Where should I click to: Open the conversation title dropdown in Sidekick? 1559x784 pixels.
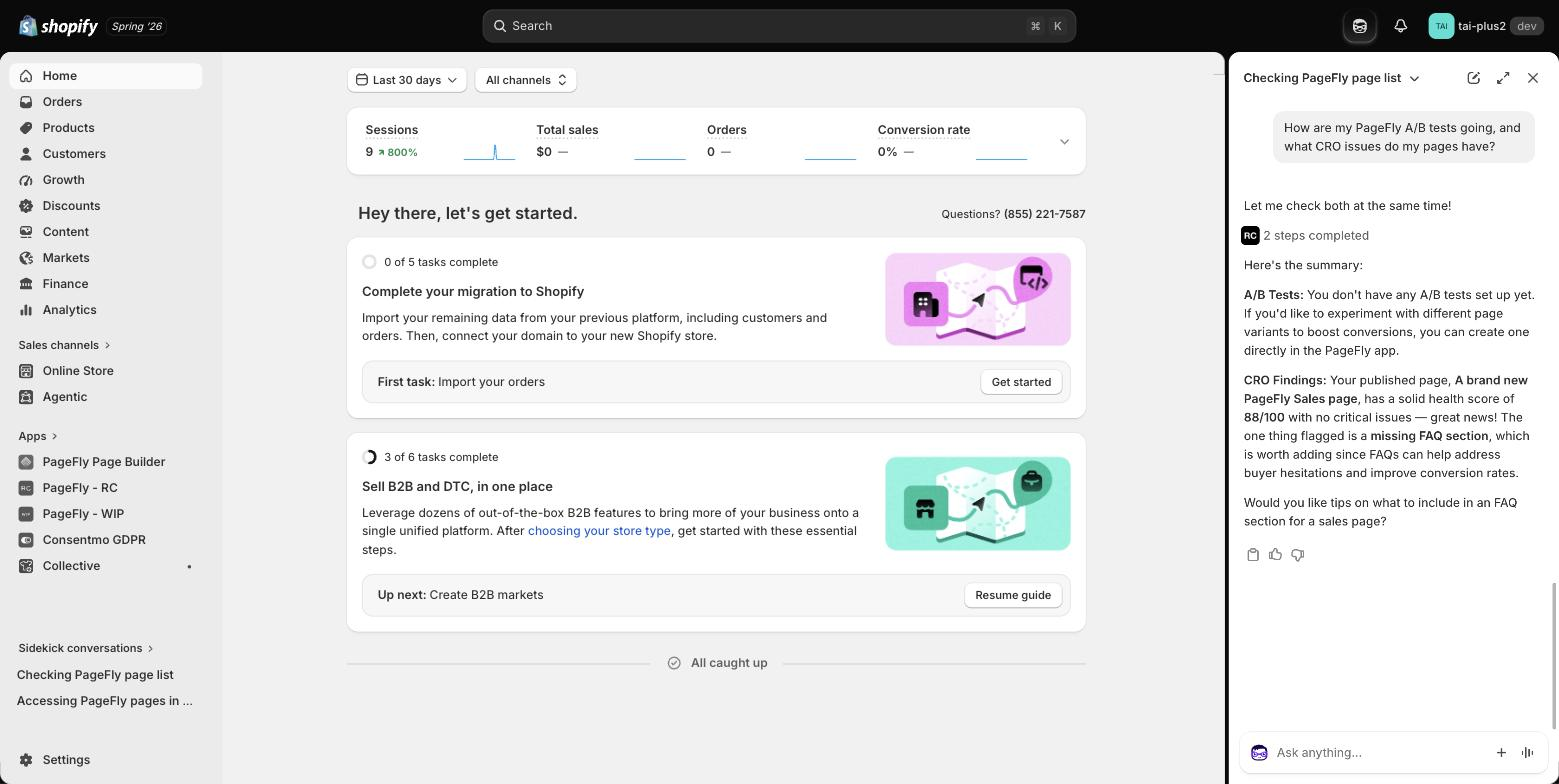1331,78
